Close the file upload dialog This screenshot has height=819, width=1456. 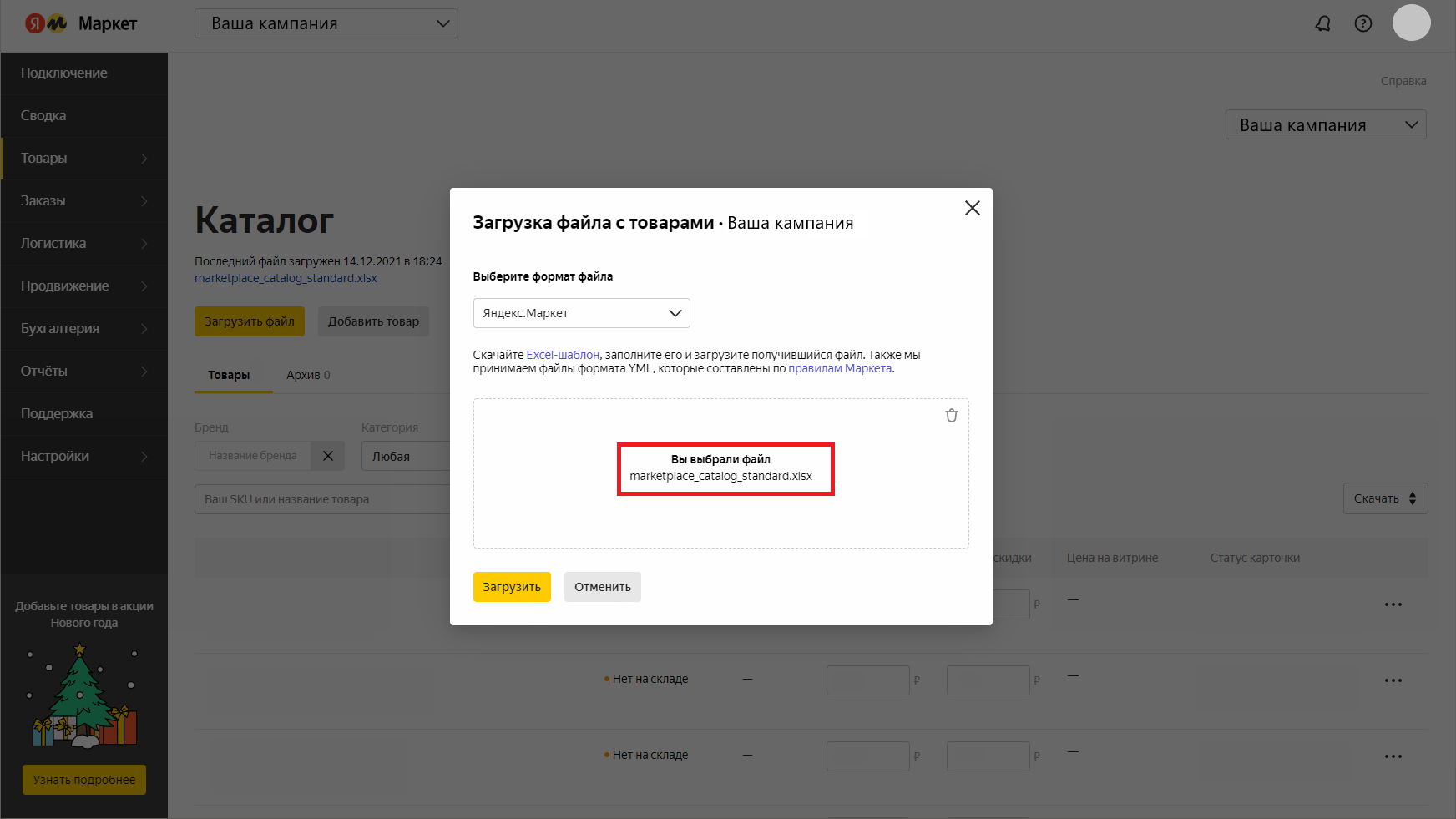click(x=972, y=208)
